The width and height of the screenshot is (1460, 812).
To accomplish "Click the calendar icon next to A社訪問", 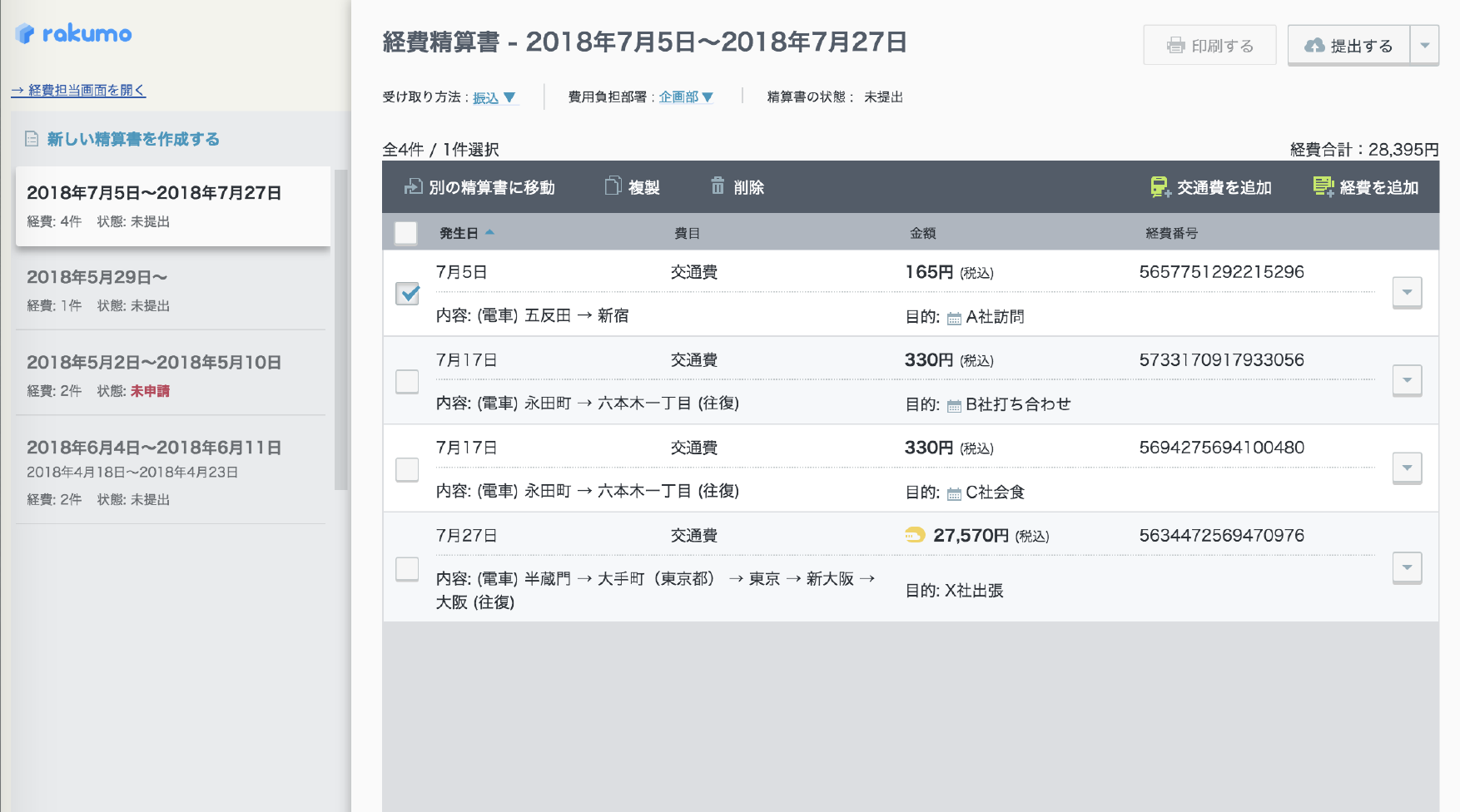I will point(954,318).
